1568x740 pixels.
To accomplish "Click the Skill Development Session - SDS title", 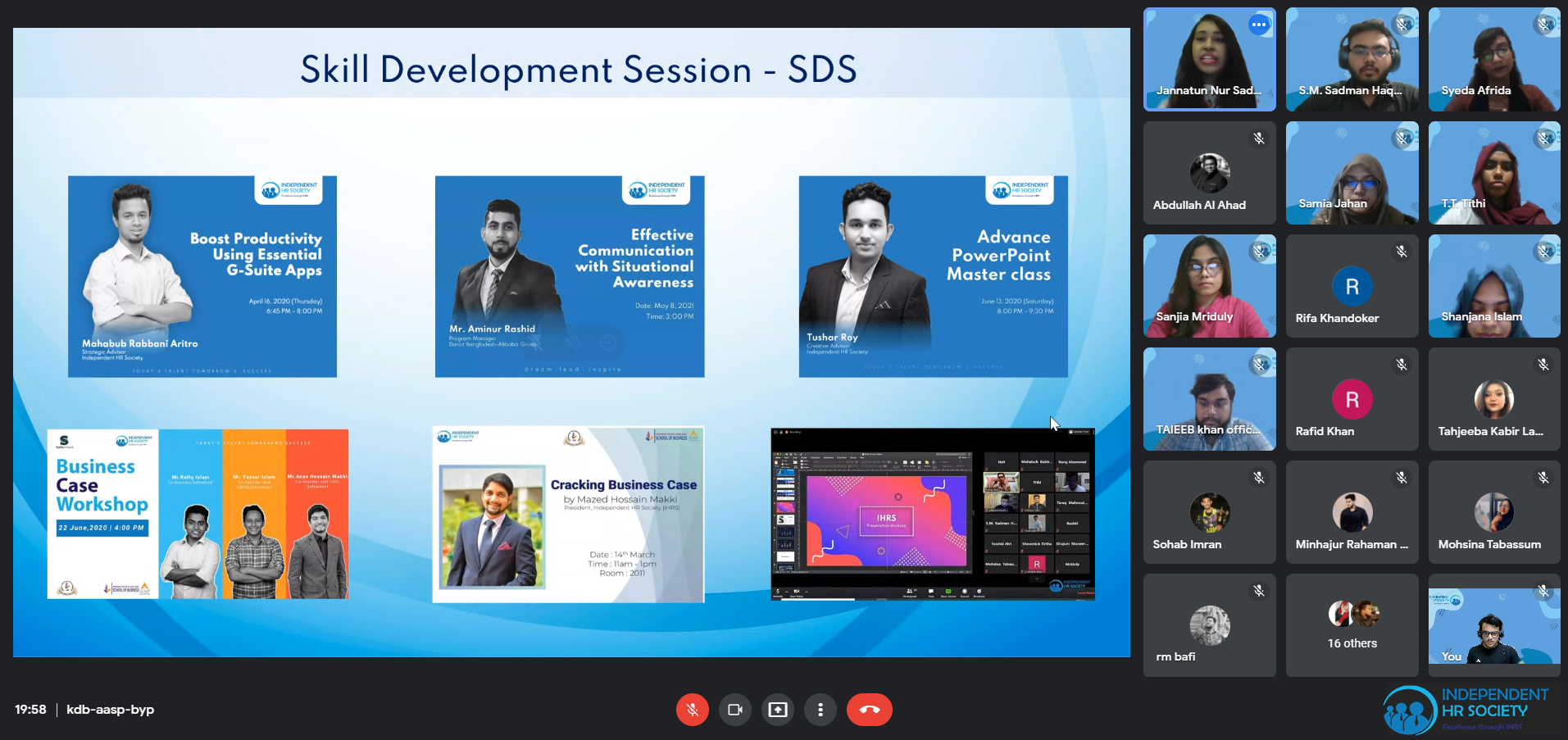I will click(578, 70).
